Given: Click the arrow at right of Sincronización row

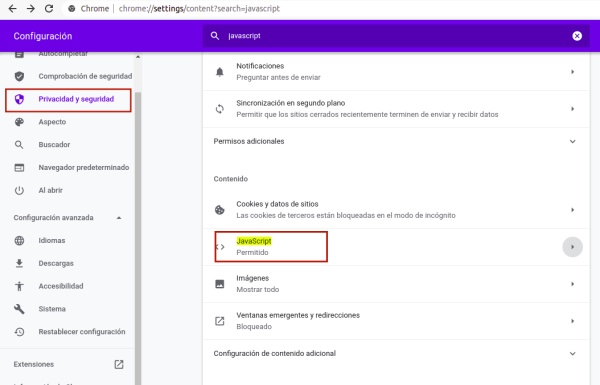Looking at the screenshot, I should coord(572,109).
